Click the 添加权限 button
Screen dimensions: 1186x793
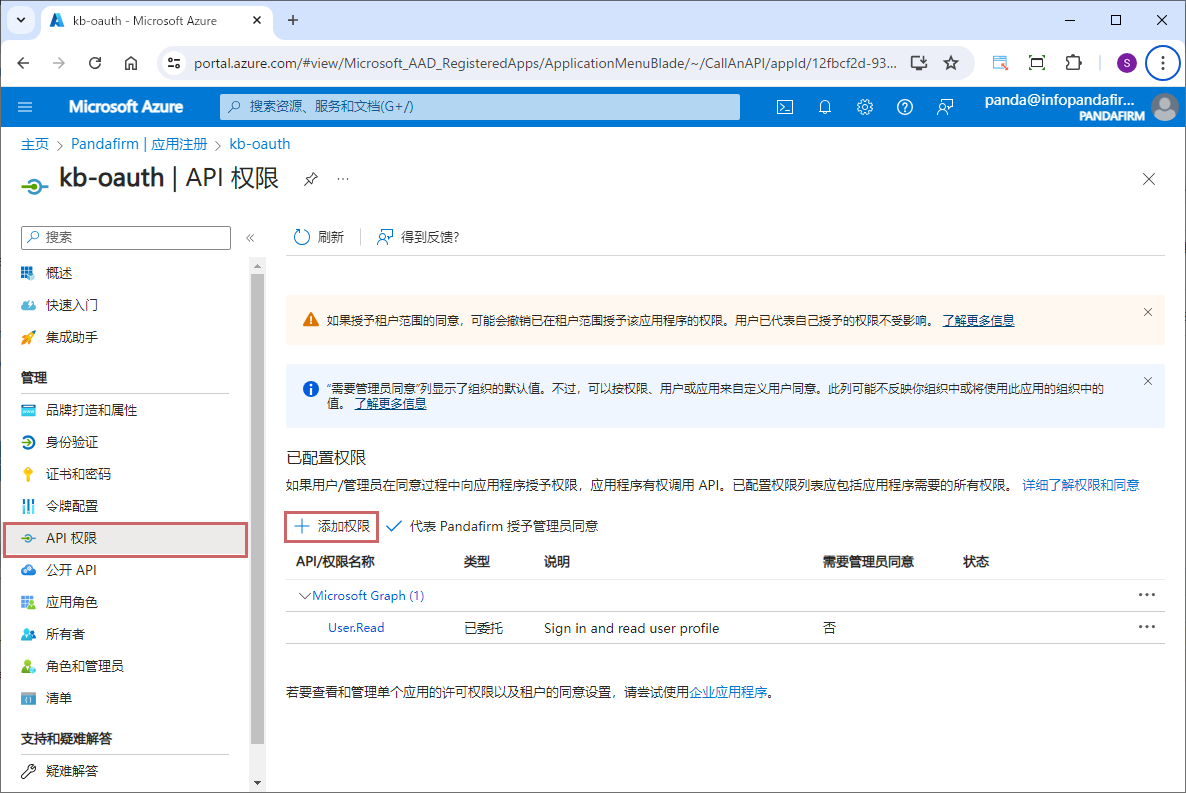click(x=332, y=526)
